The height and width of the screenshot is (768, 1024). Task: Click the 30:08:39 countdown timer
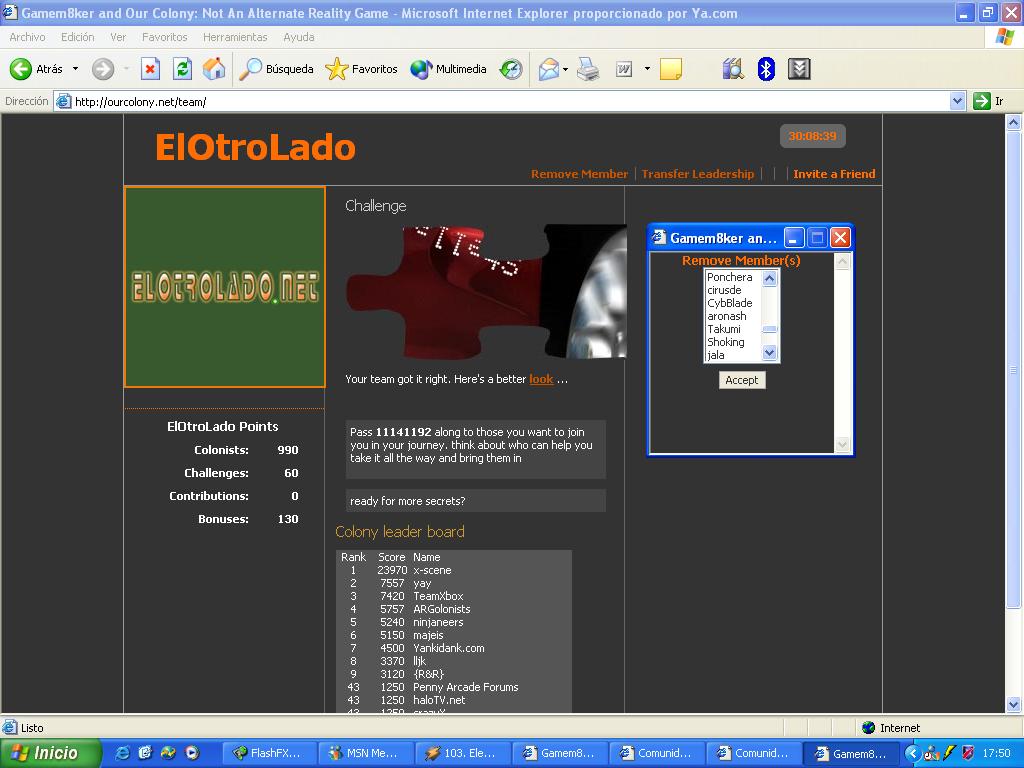(812, 136)
